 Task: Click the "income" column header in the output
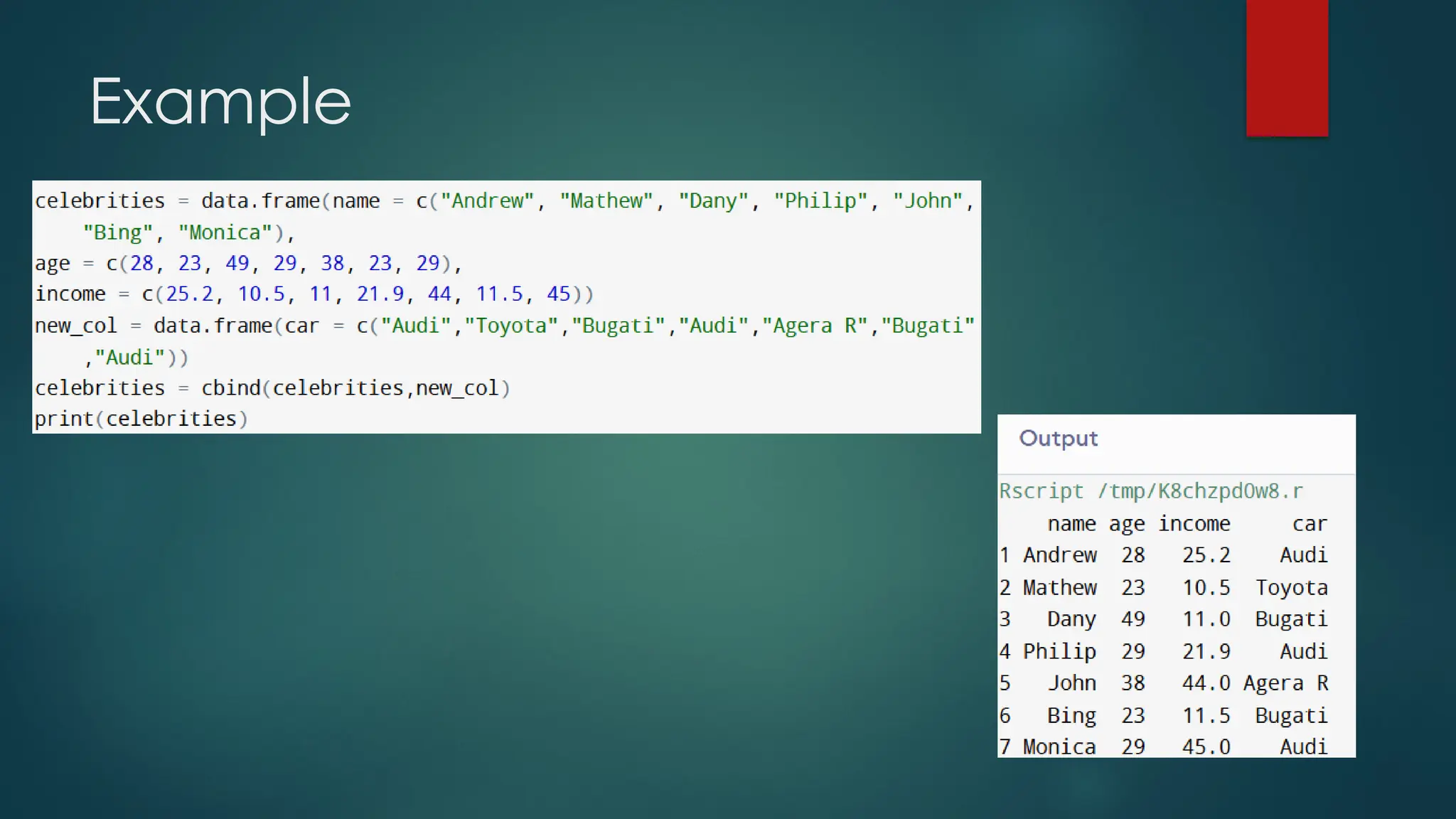[x=1194, y=524]
